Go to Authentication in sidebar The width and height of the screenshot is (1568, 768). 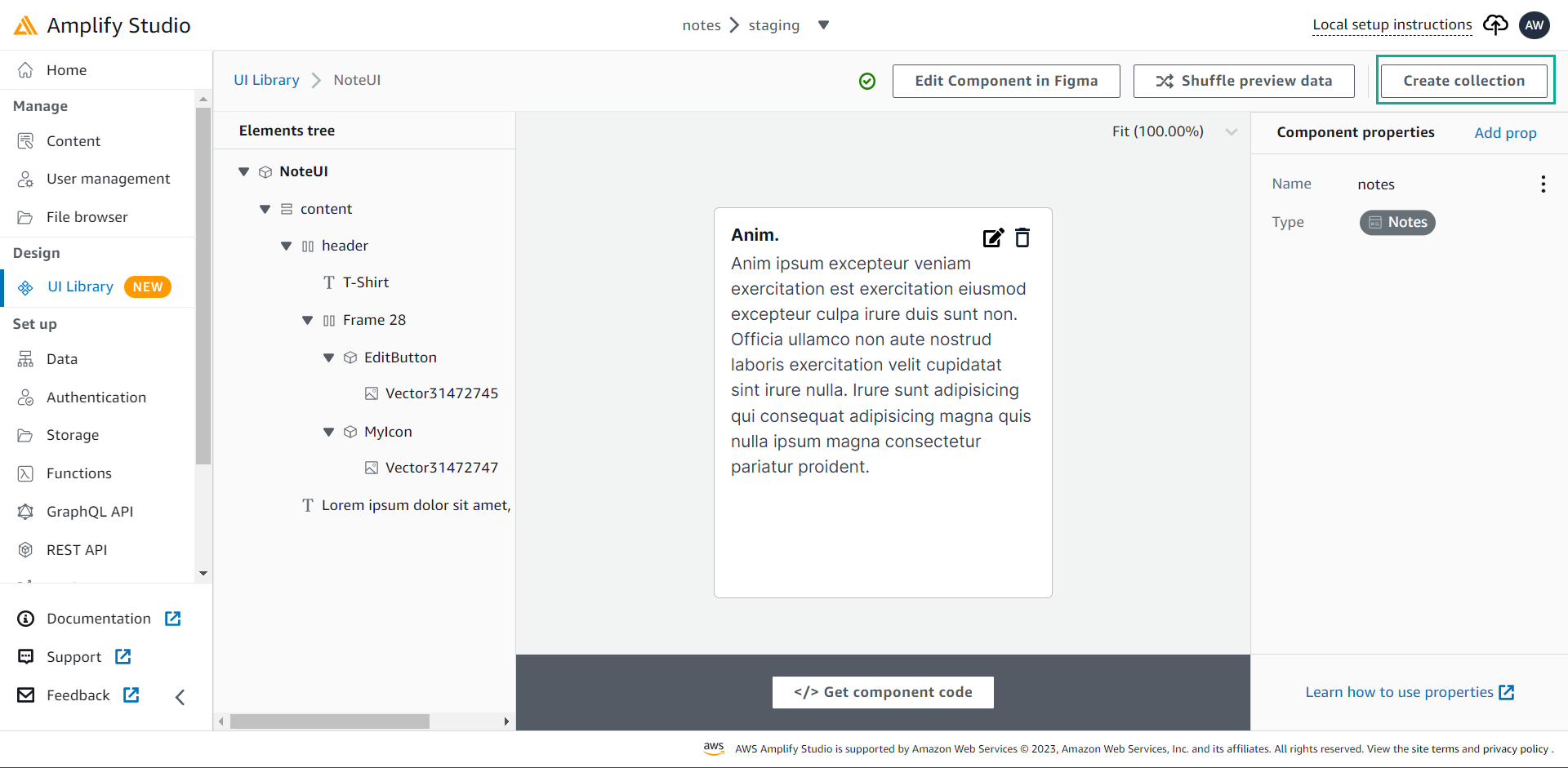(x=96, y=397)
